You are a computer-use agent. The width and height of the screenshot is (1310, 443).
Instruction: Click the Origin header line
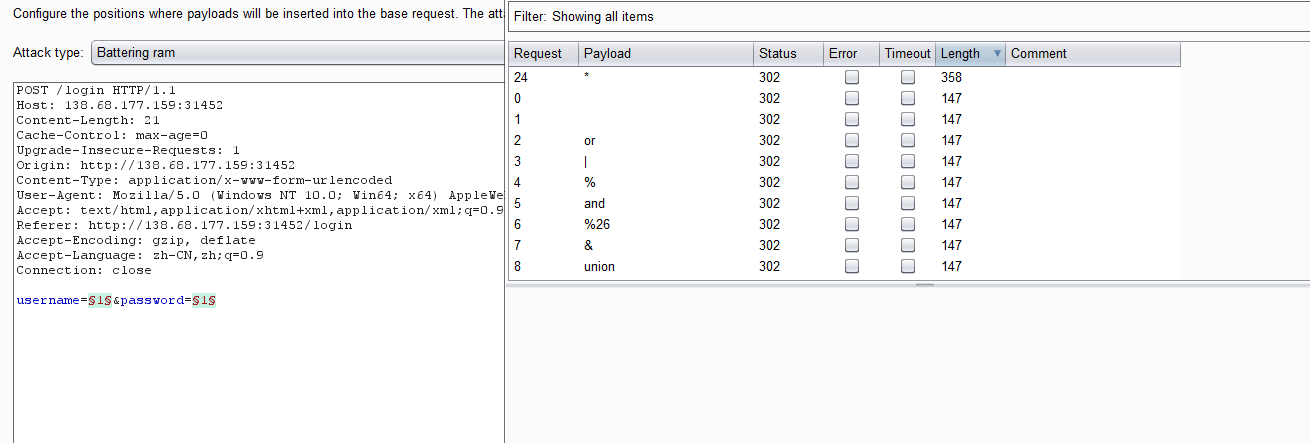155,165
